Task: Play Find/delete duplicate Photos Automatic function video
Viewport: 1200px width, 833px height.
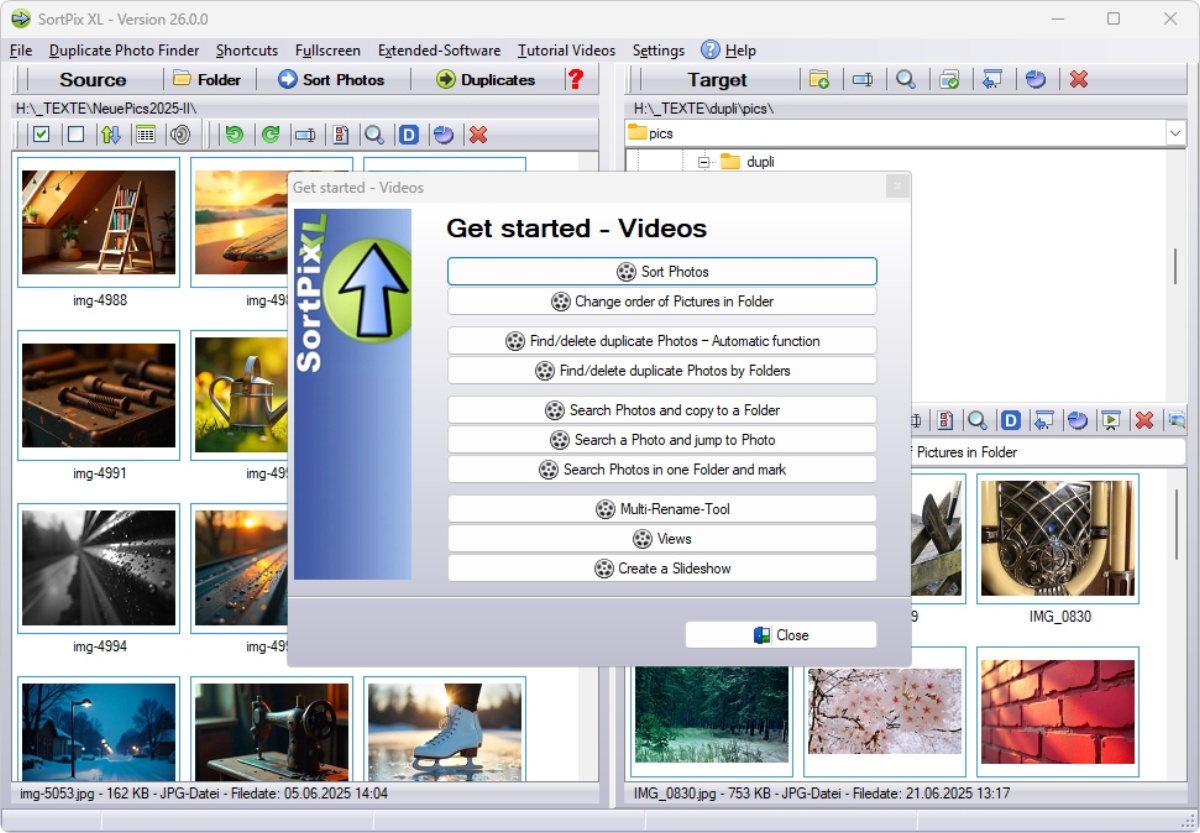Action: point(662,341)
